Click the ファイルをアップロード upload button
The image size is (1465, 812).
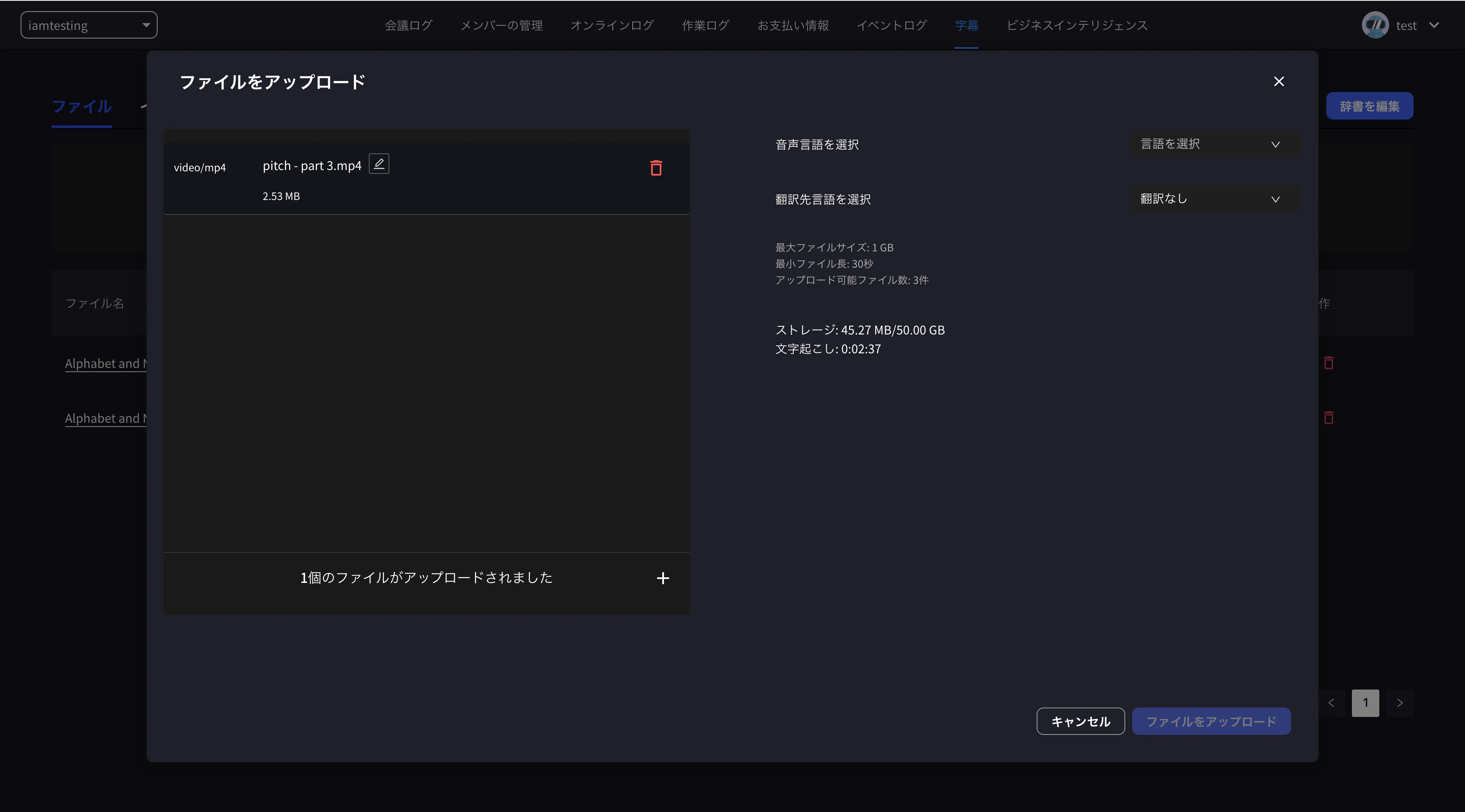coord(1211,721)
